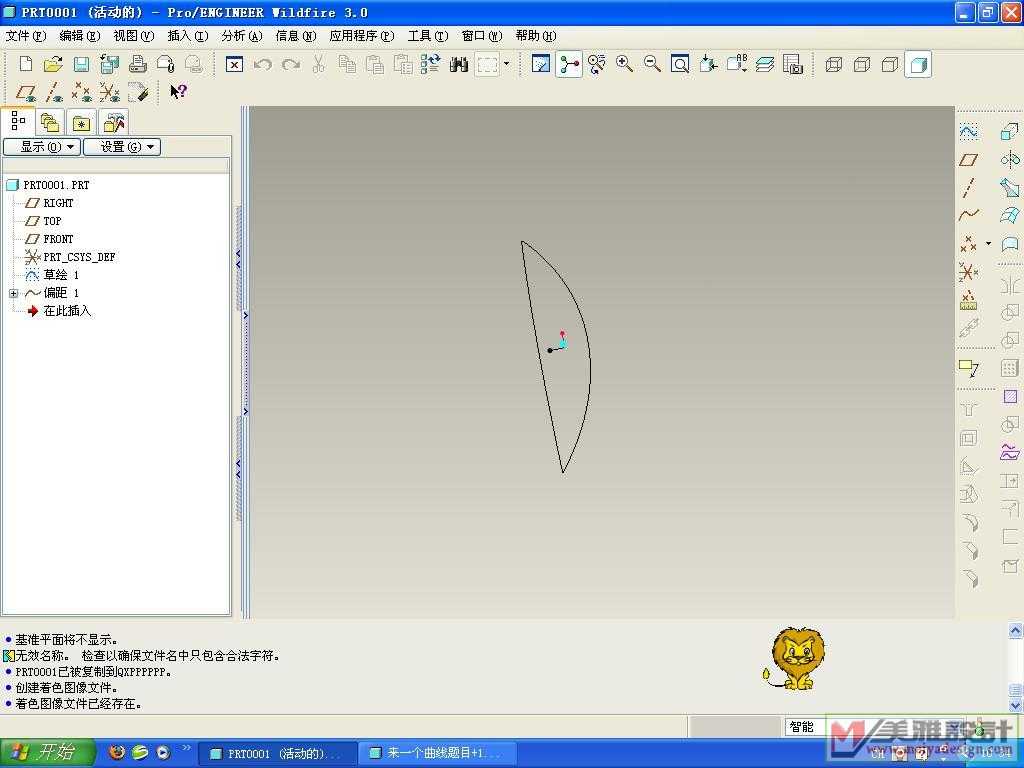The width and height of the screenshot is (1024, 768).
Task: Click the binoculars search icon
Action: (x=459, y=64)
